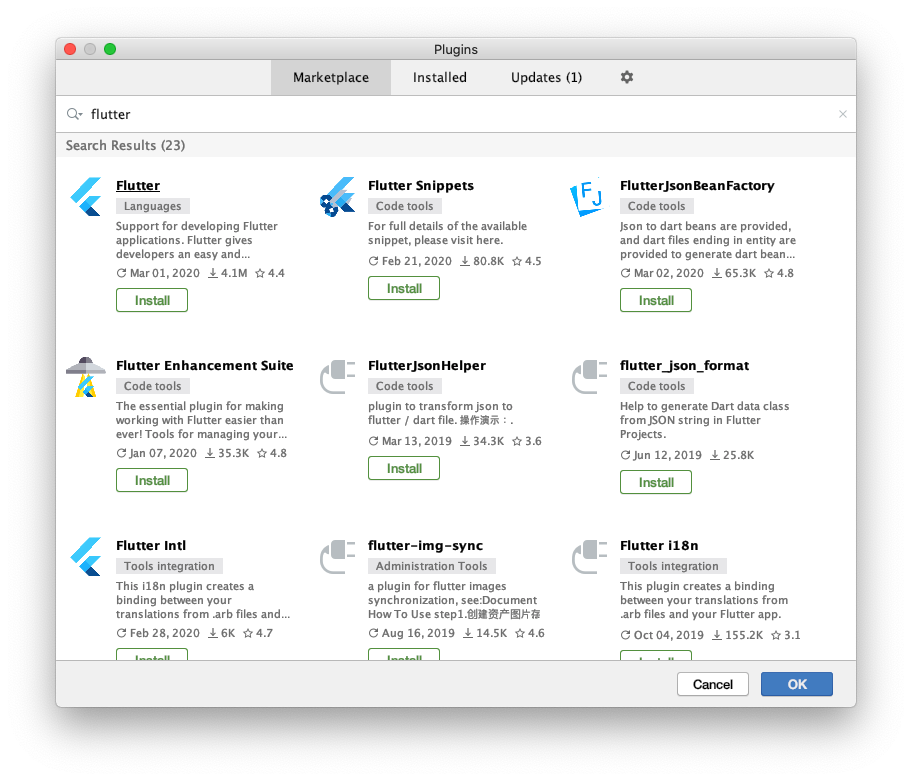This screenshot has height=781, width=912.
Task: Click the Languages tag under Flutter
Action: coord(152,206)
